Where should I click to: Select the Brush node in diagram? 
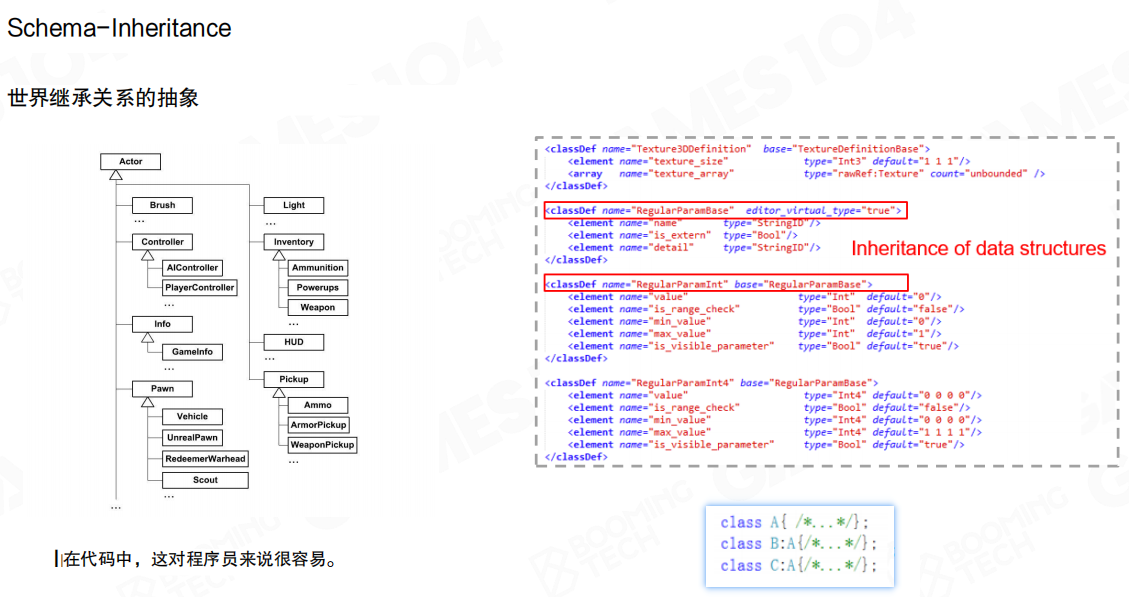(x=162, y=205)
